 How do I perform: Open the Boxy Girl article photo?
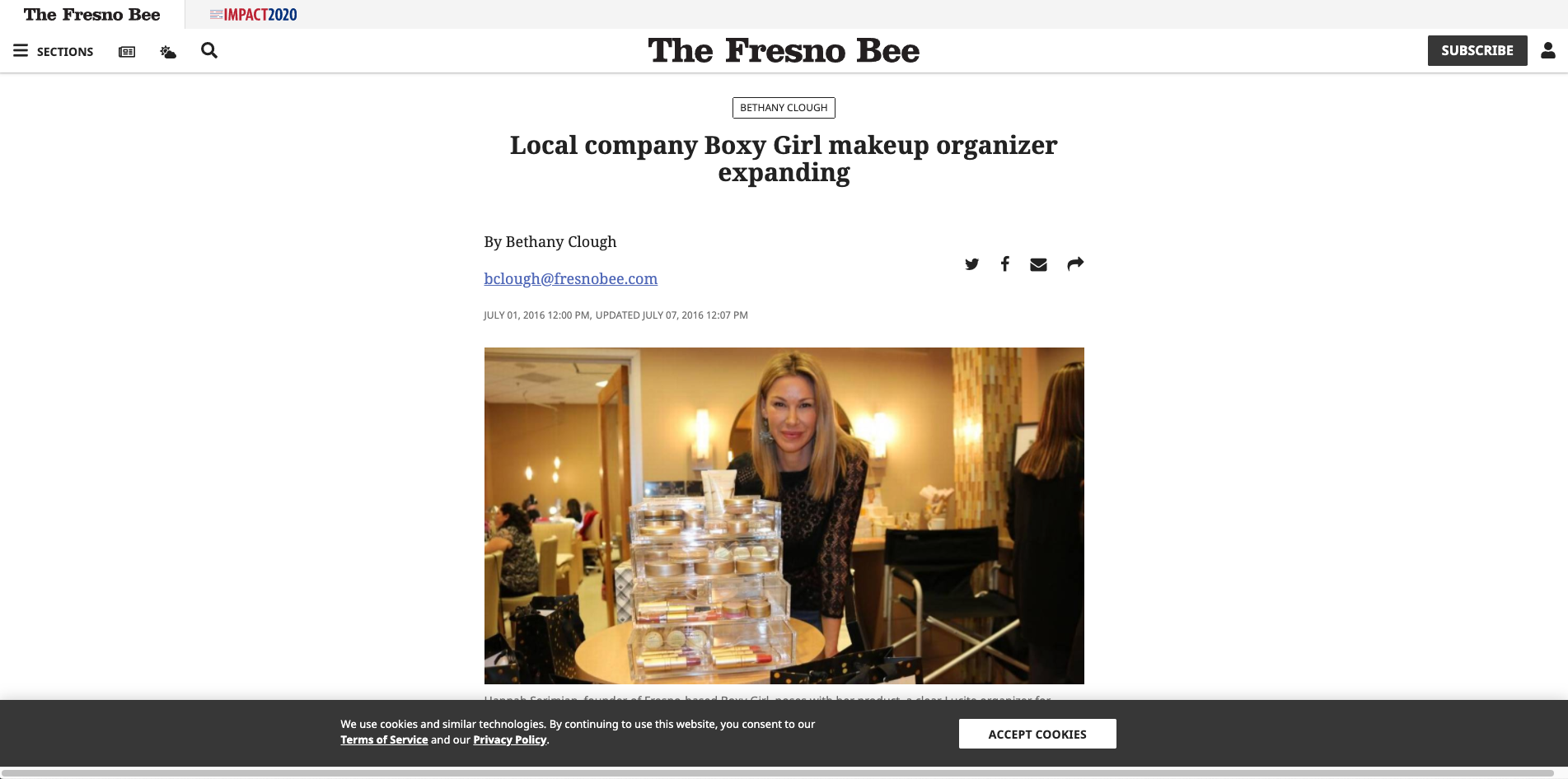[x=784, y=515]
